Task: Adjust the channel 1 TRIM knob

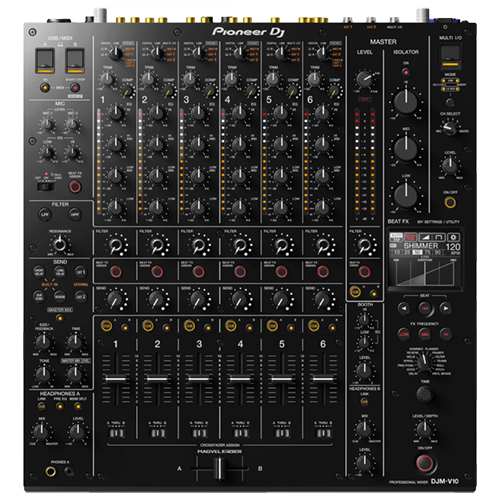Action: click(107, 79)
